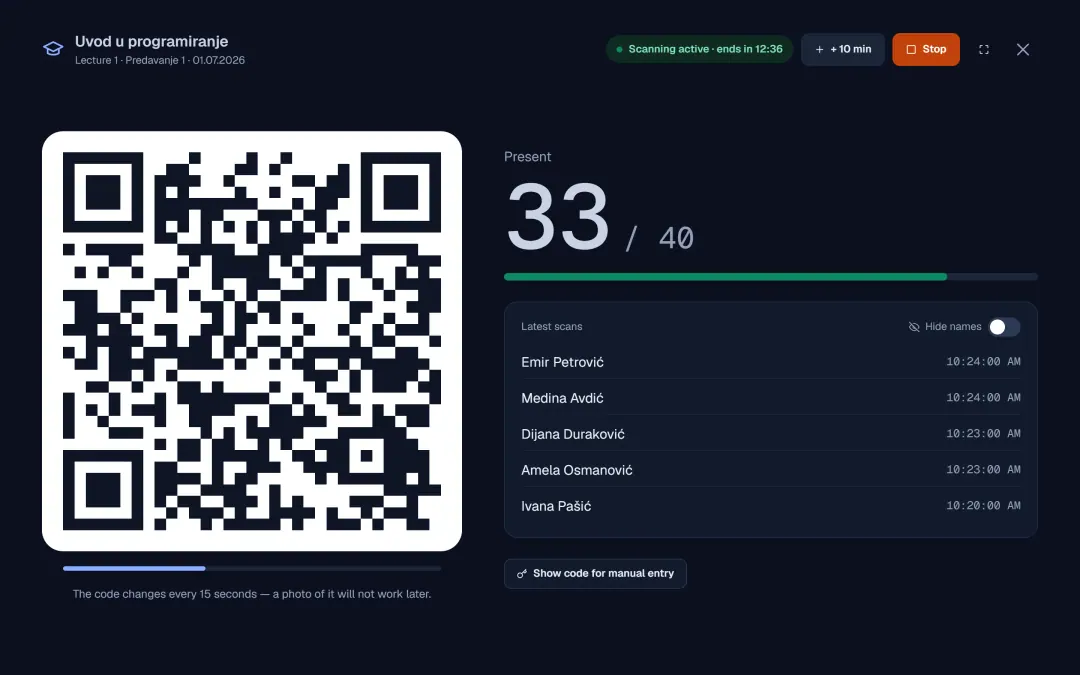Enter fullscreen mode with the expand icon
1080x675 pixels.
tap(984, 50)
